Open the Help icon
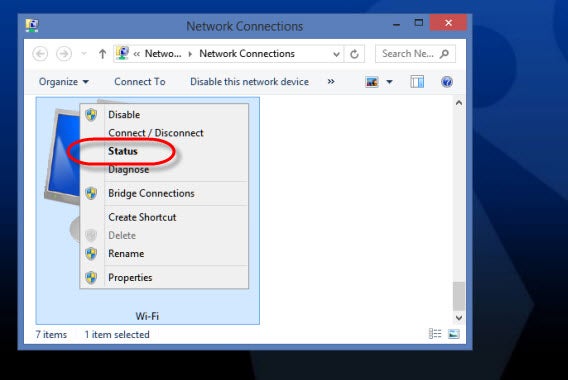568x380 pixels. click(447, 82)
